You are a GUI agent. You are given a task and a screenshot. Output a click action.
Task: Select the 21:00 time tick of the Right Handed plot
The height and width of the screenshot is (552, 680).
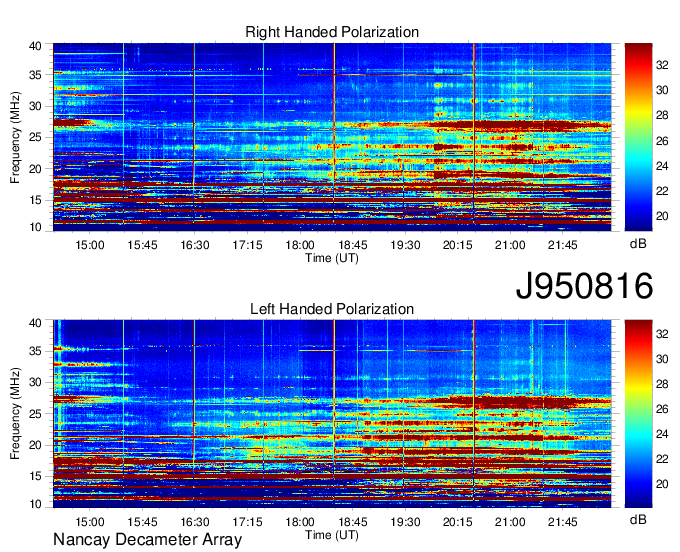click(510, 245)
